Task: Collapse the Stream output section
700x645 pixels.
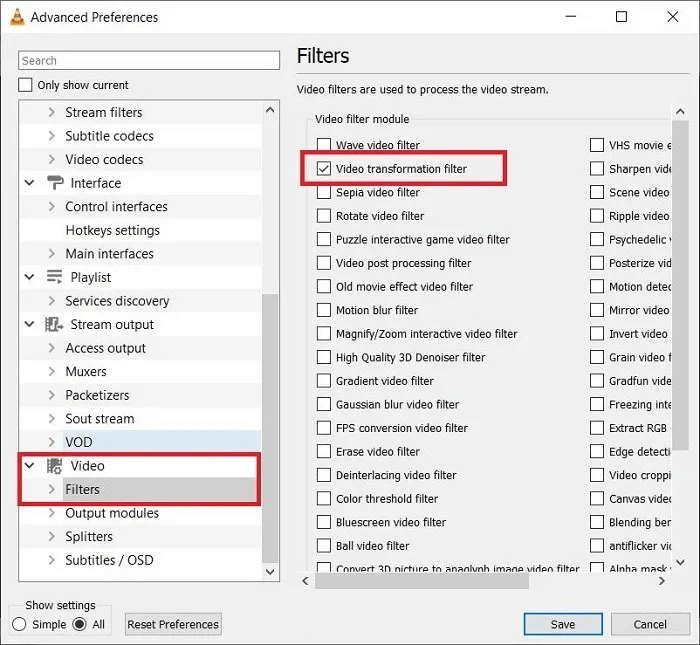Action: 29,324
